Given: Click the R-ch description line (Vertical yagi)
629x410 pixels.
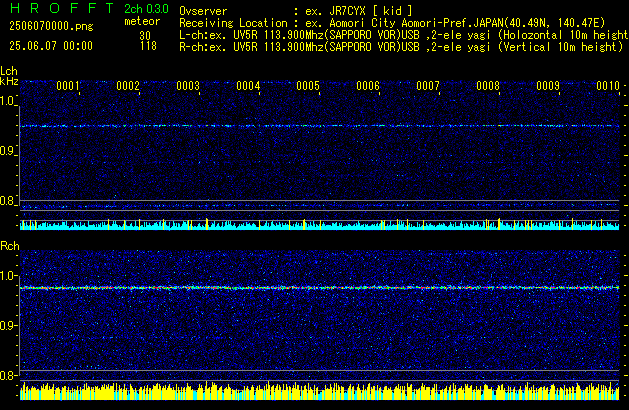Looking at the screenshot, I should pyautogui.click(x=401, y=47).
